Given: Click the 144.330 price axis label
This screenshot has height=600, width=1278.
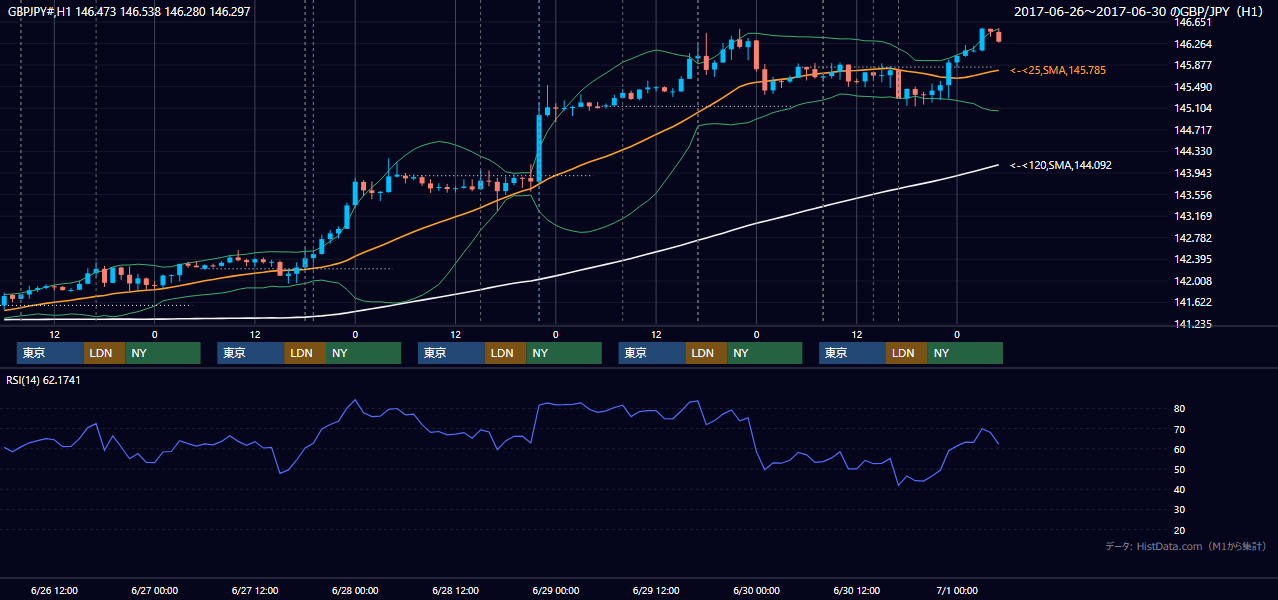Looking at the screenshot, I should click(1193, 151).
